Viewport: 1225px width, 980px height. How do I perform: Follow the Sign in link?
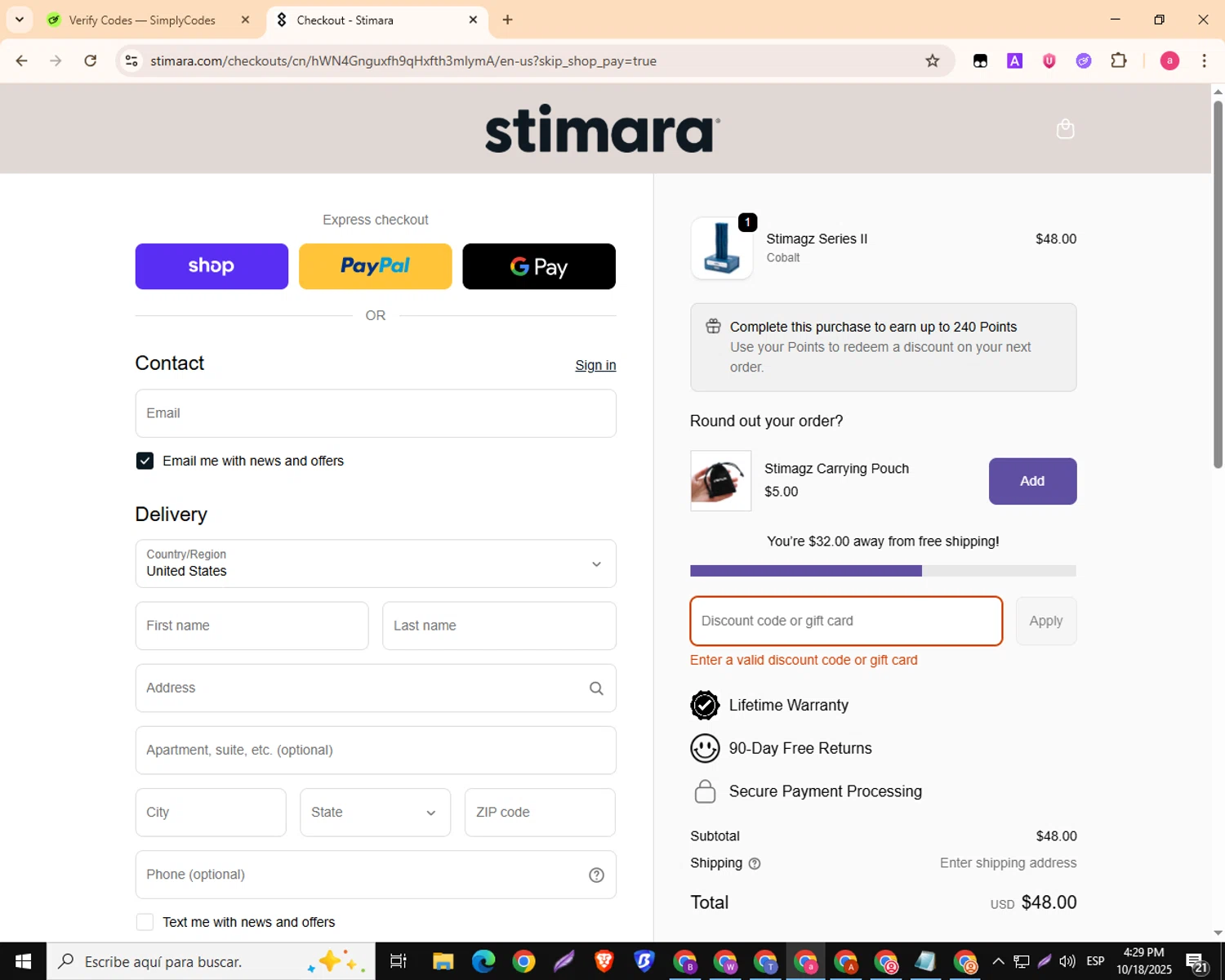tap(595, 365)
